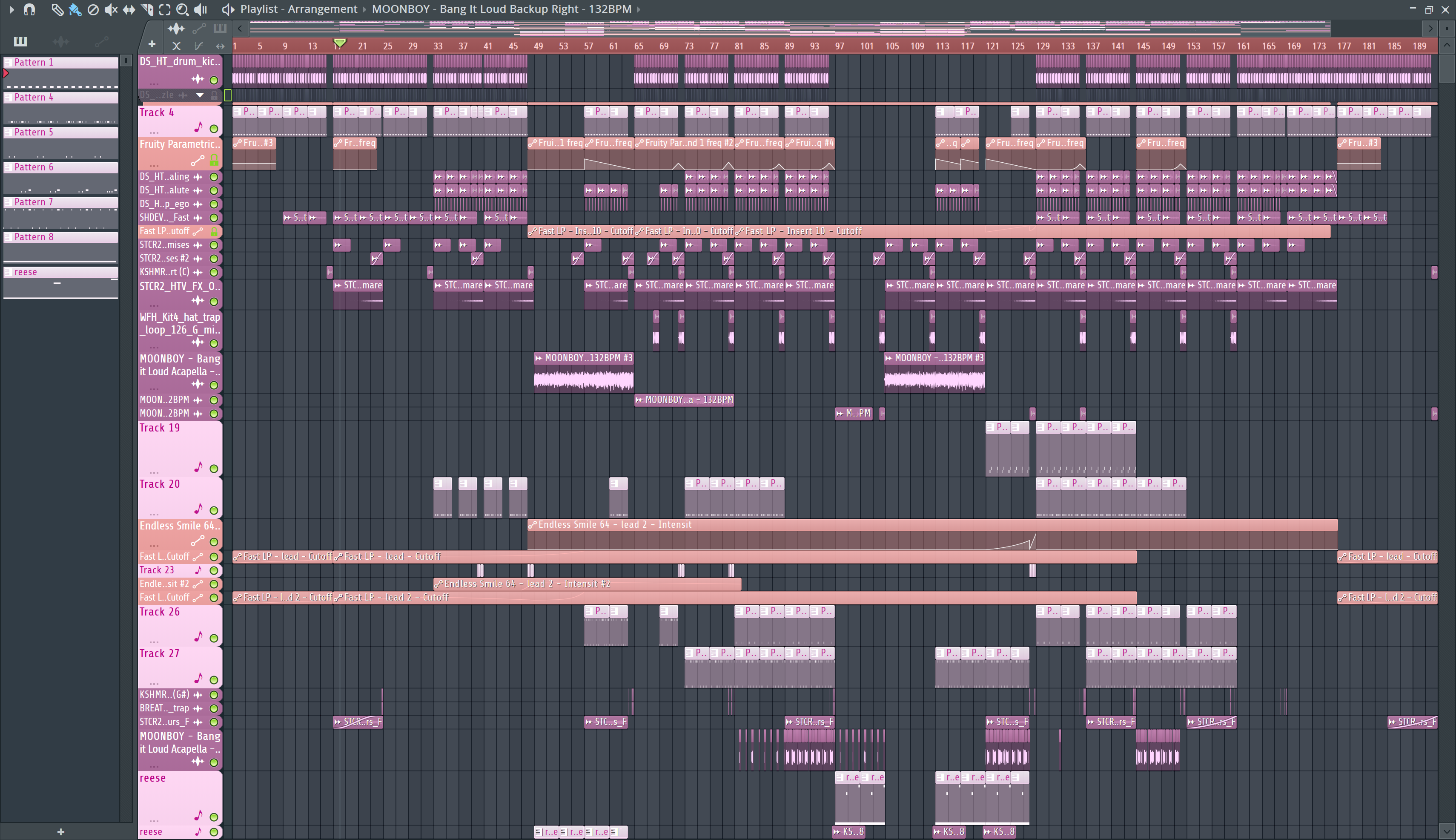Screen dimensions: 1456x840
Task: Show patterns in picker via piano icon
Action: click(20, 41)
